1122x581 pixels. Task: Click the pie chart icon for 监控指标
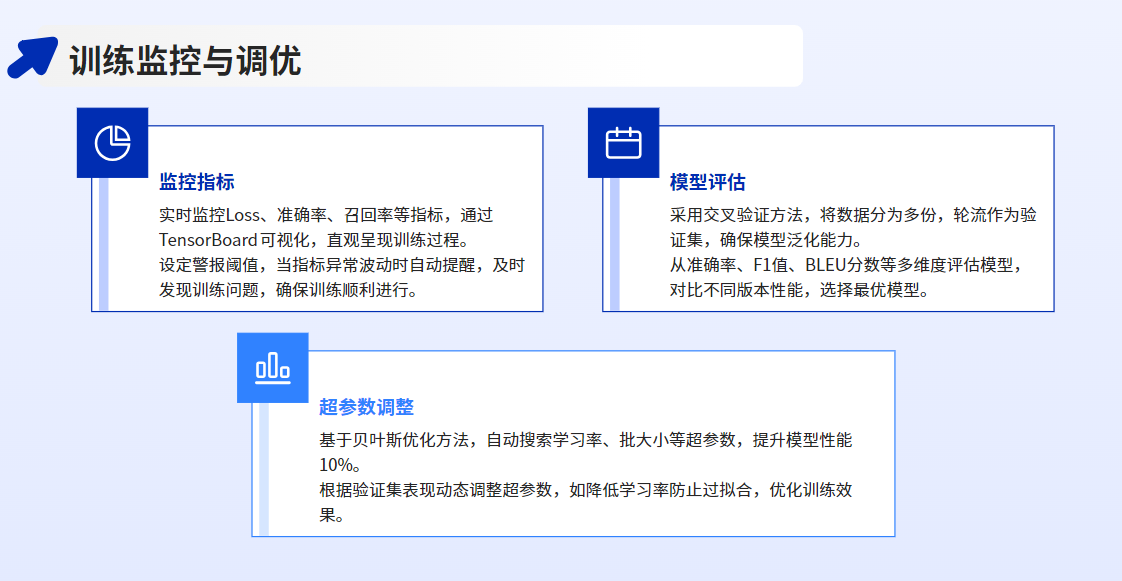[x=112, y=142]
